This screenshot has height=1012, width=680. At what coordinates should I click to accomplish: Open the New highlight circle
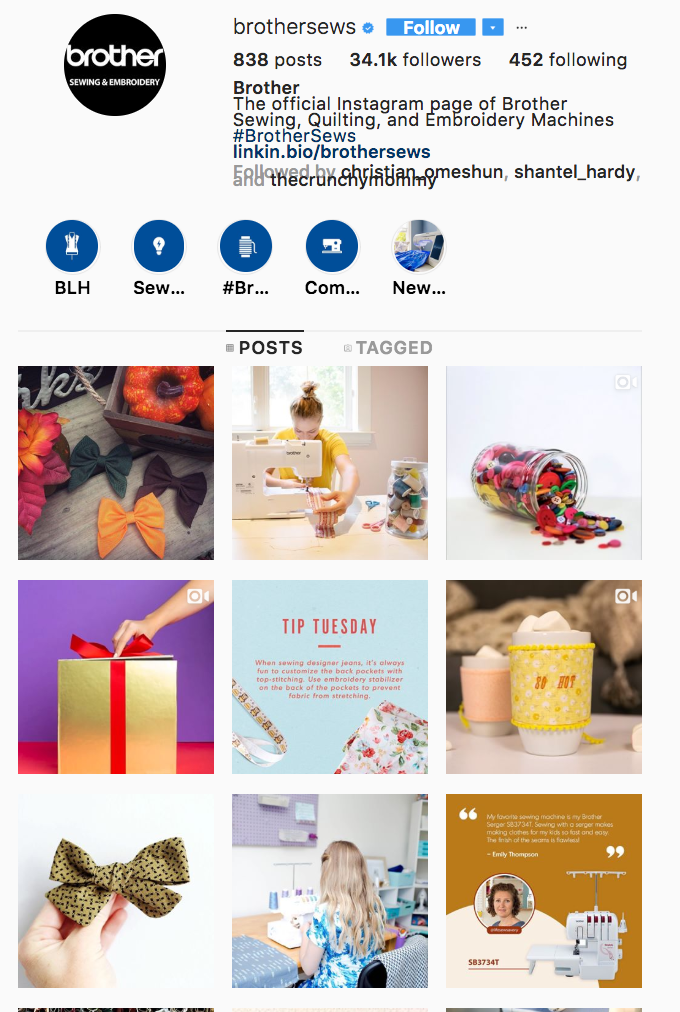click(x=419, y=246)
